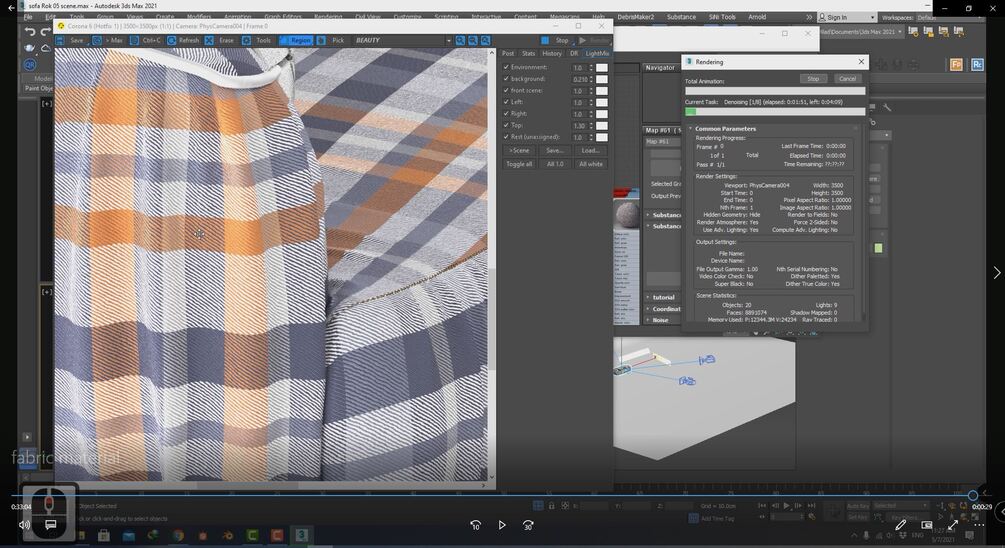Toggle the Region render tool
Screen dimensions: 1005x548
295,40
